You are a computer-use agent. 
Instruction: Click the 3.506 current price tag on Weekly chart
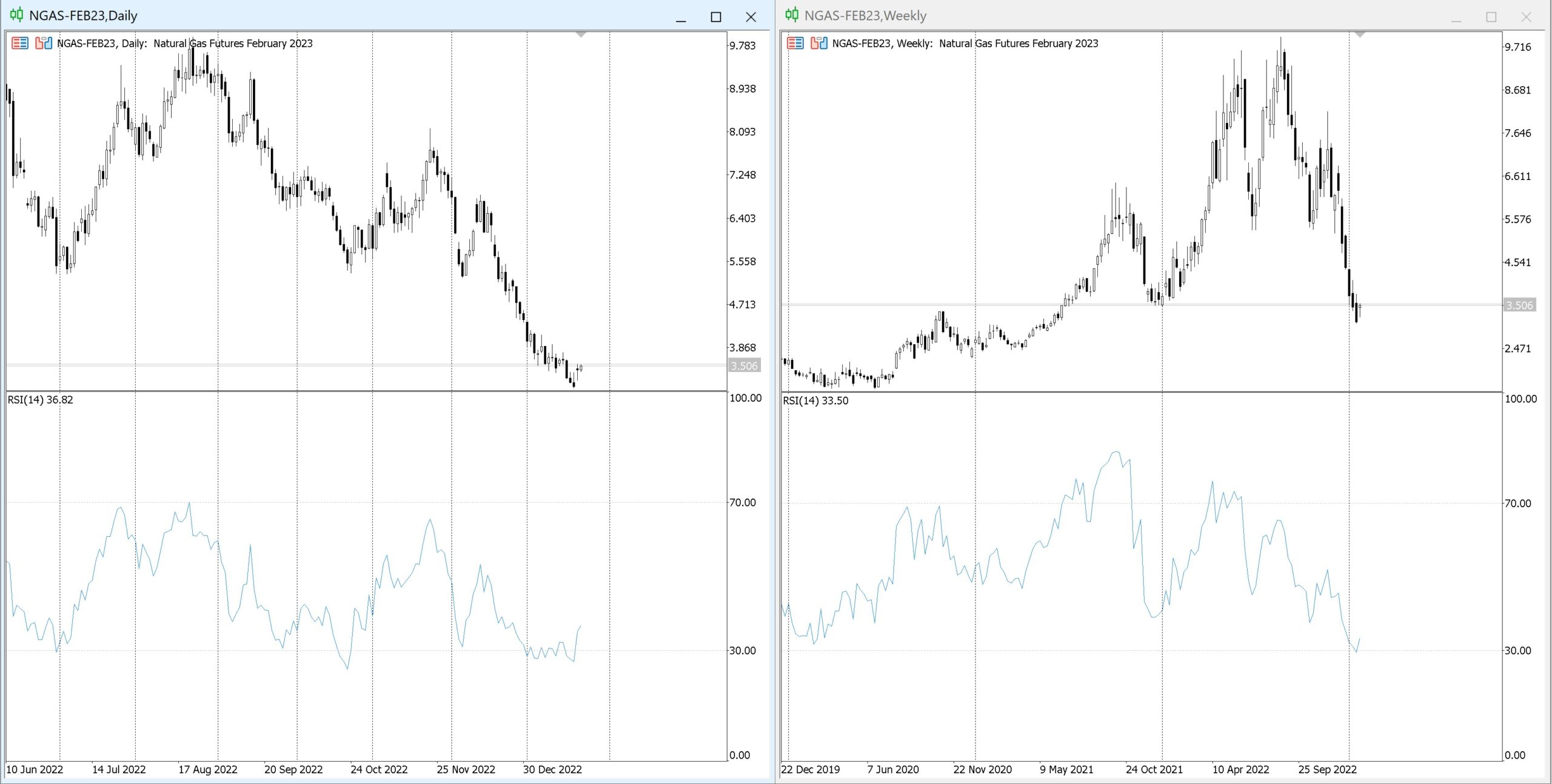point(1519,305)
